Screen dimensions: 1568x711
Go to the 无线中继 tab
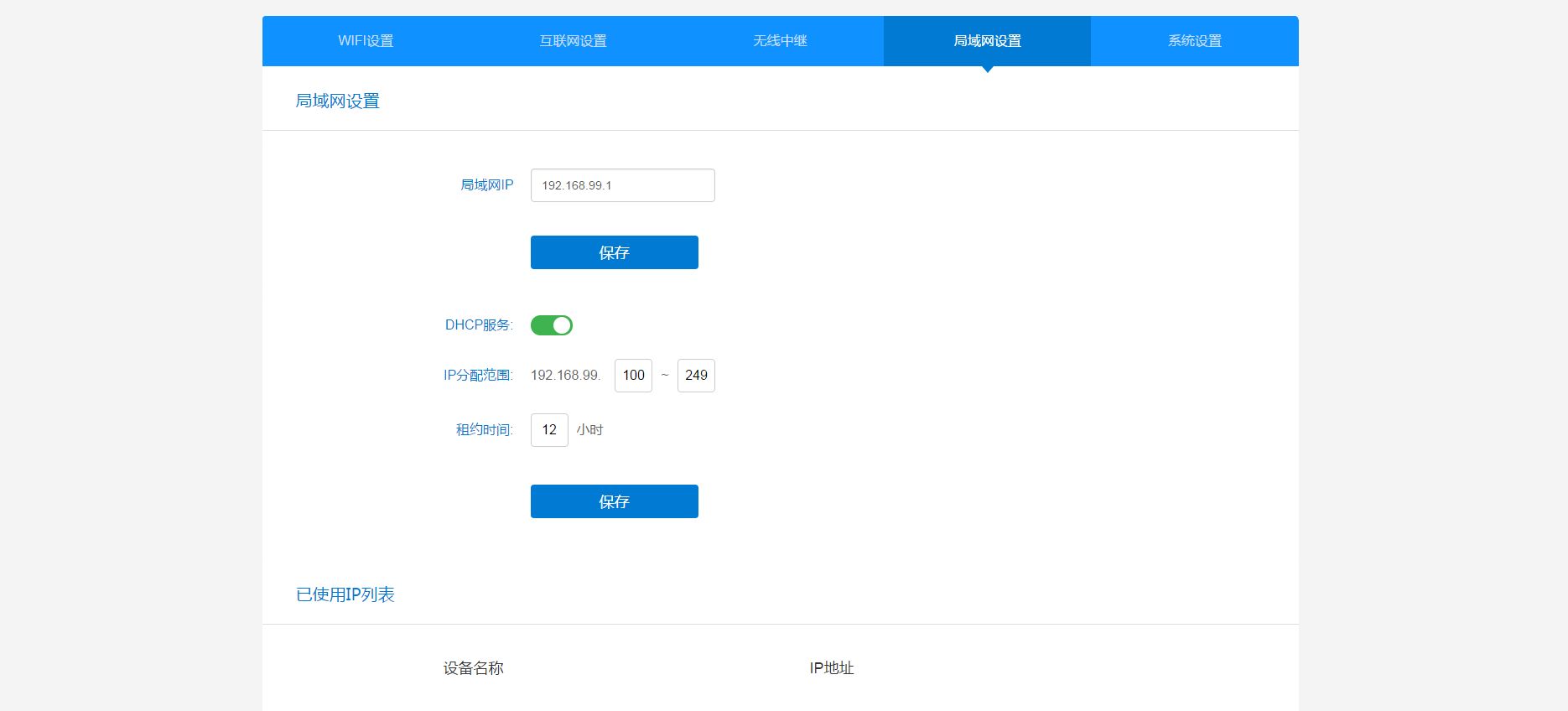point(780,41)
